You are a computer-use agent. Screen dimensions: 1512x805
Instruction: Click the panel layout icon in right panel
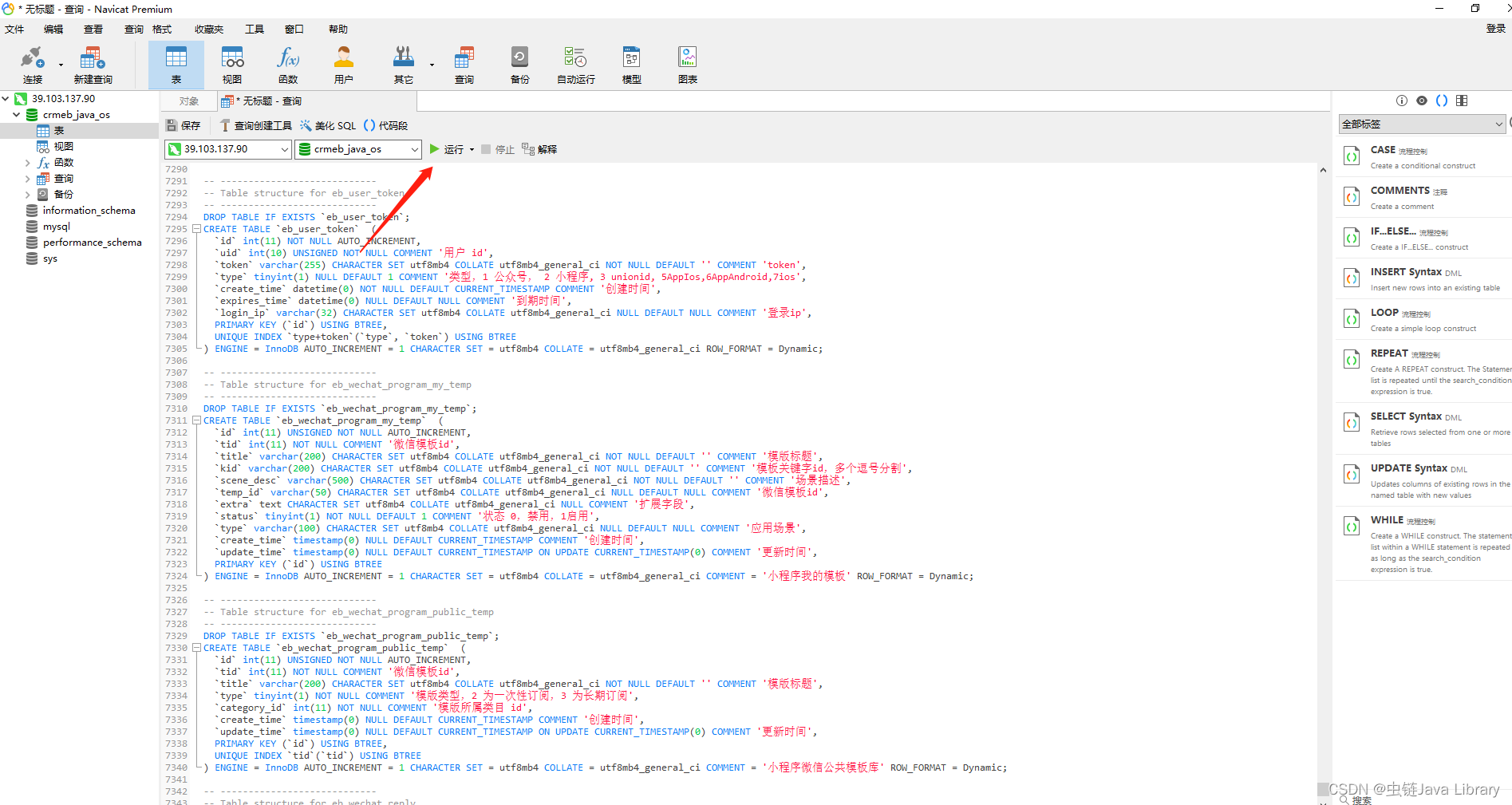1462,101
